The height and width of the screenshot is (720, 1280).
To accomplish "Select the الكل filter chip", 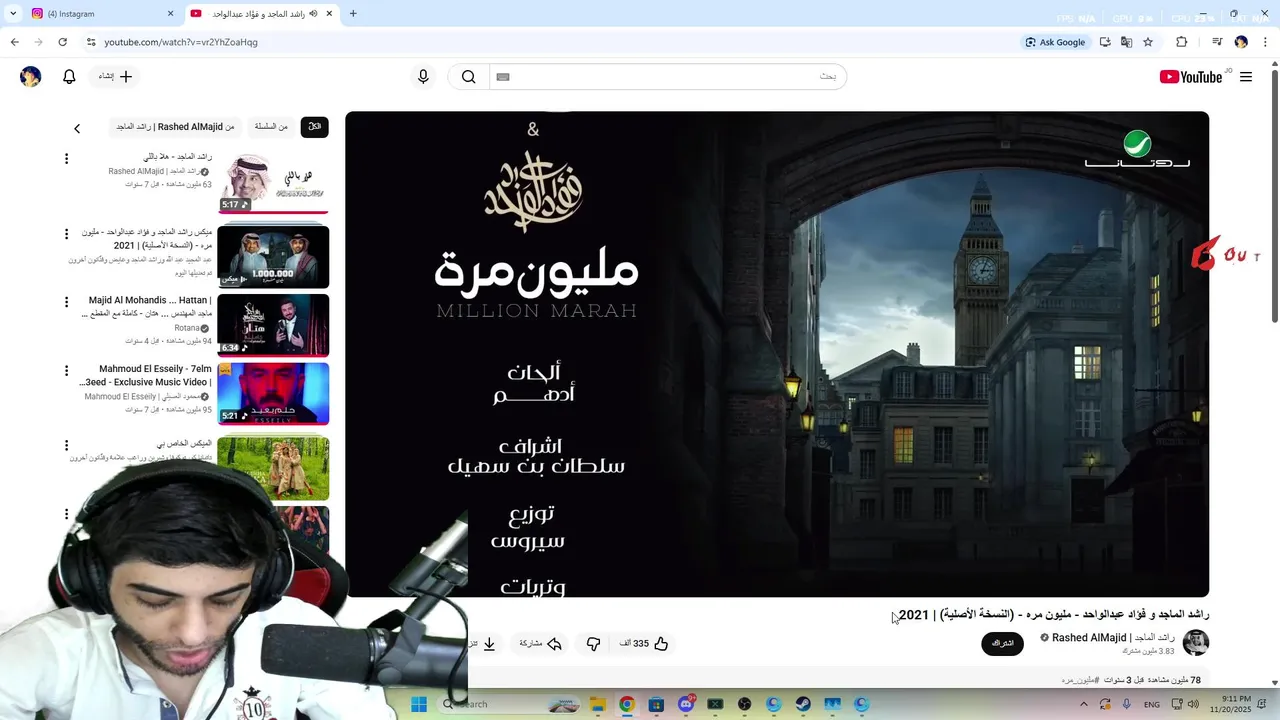I will point(314,127).
